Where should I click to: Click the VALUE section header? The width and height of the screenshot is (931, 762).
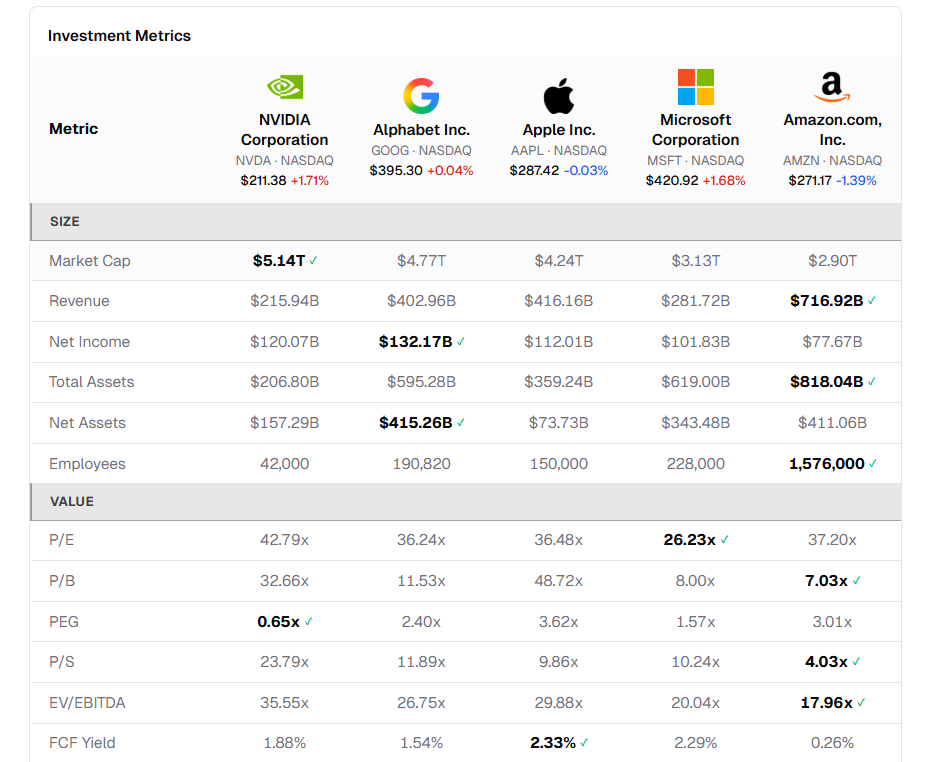[466, 502]
